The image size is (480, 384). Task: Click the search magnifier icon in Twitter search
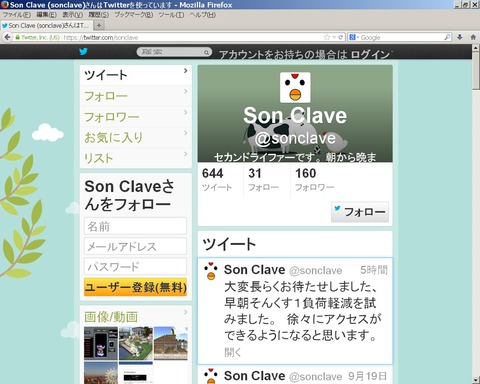coord(206,52)
